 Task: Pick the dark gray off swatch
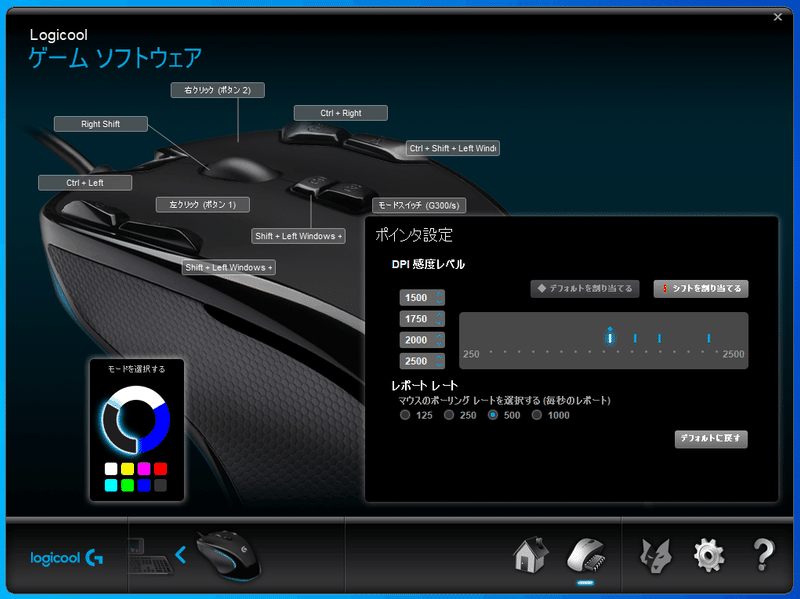click(160, 485)
